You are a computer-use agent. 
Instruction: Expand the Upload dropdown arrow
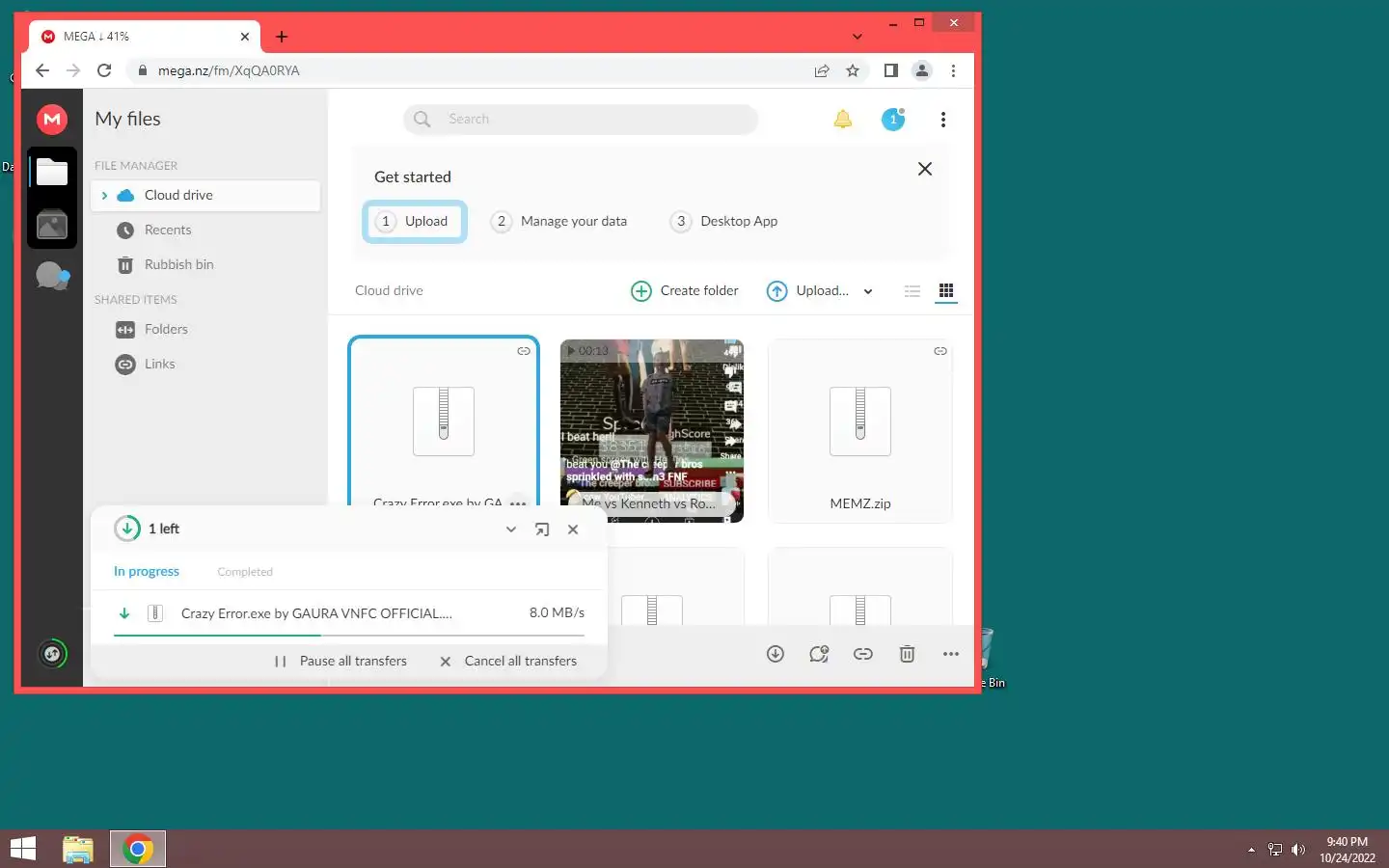click(x=868, y=291)
